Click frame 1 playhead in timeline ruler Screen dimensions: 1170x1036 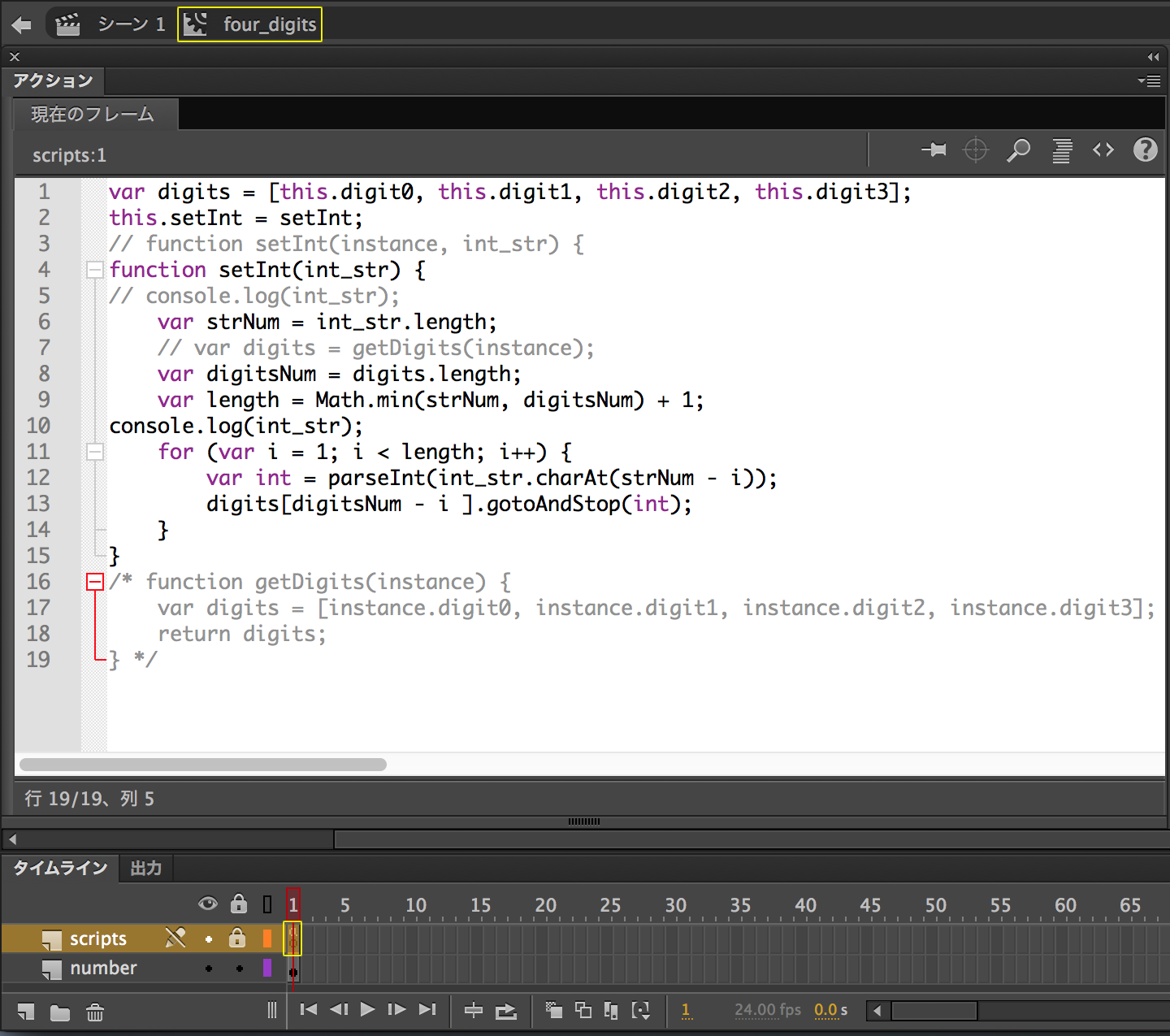pos(293,904)
